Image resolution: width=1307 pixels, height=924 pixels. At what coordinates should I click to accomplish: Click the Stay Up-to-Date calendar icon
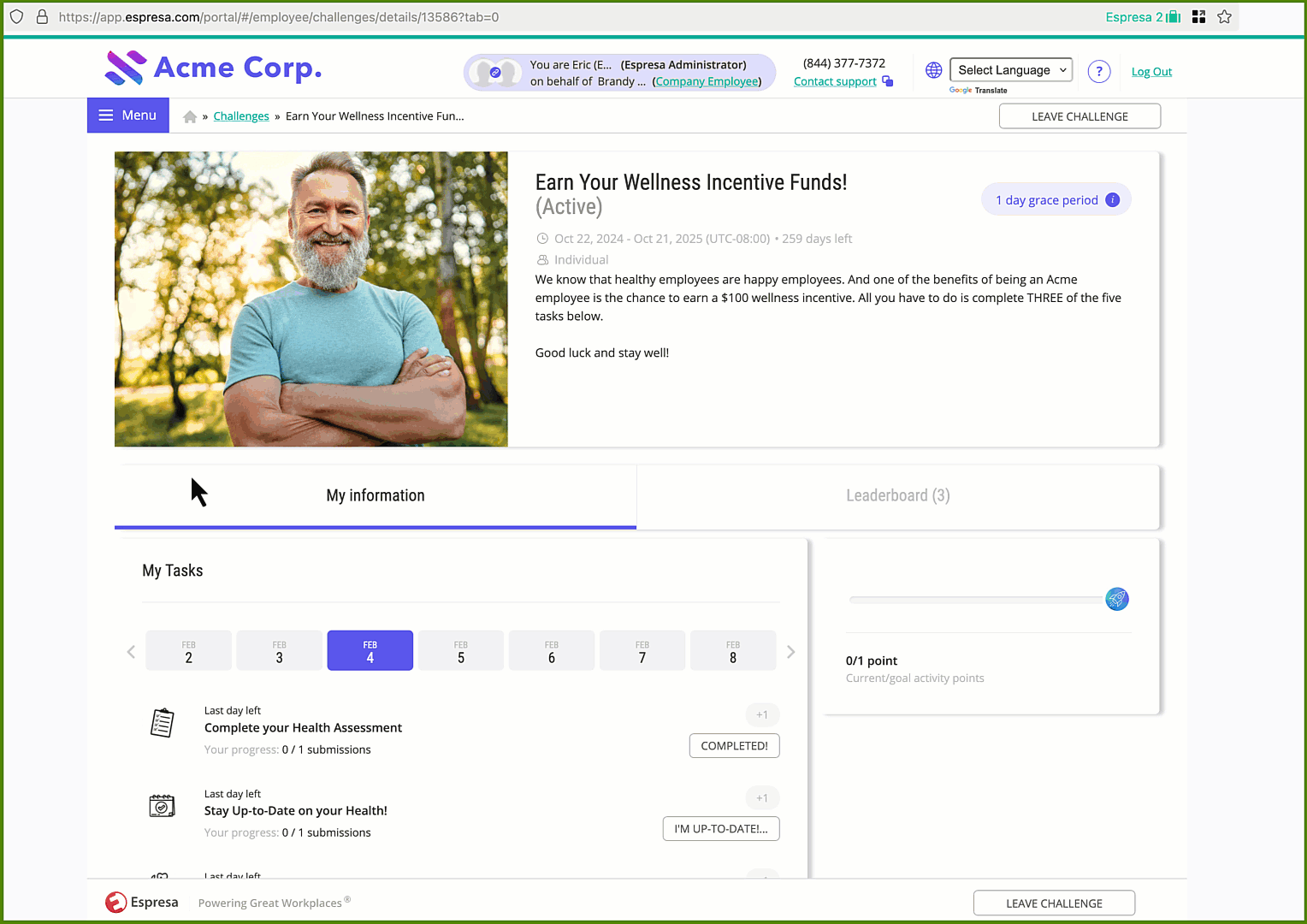tap(162, 806)
